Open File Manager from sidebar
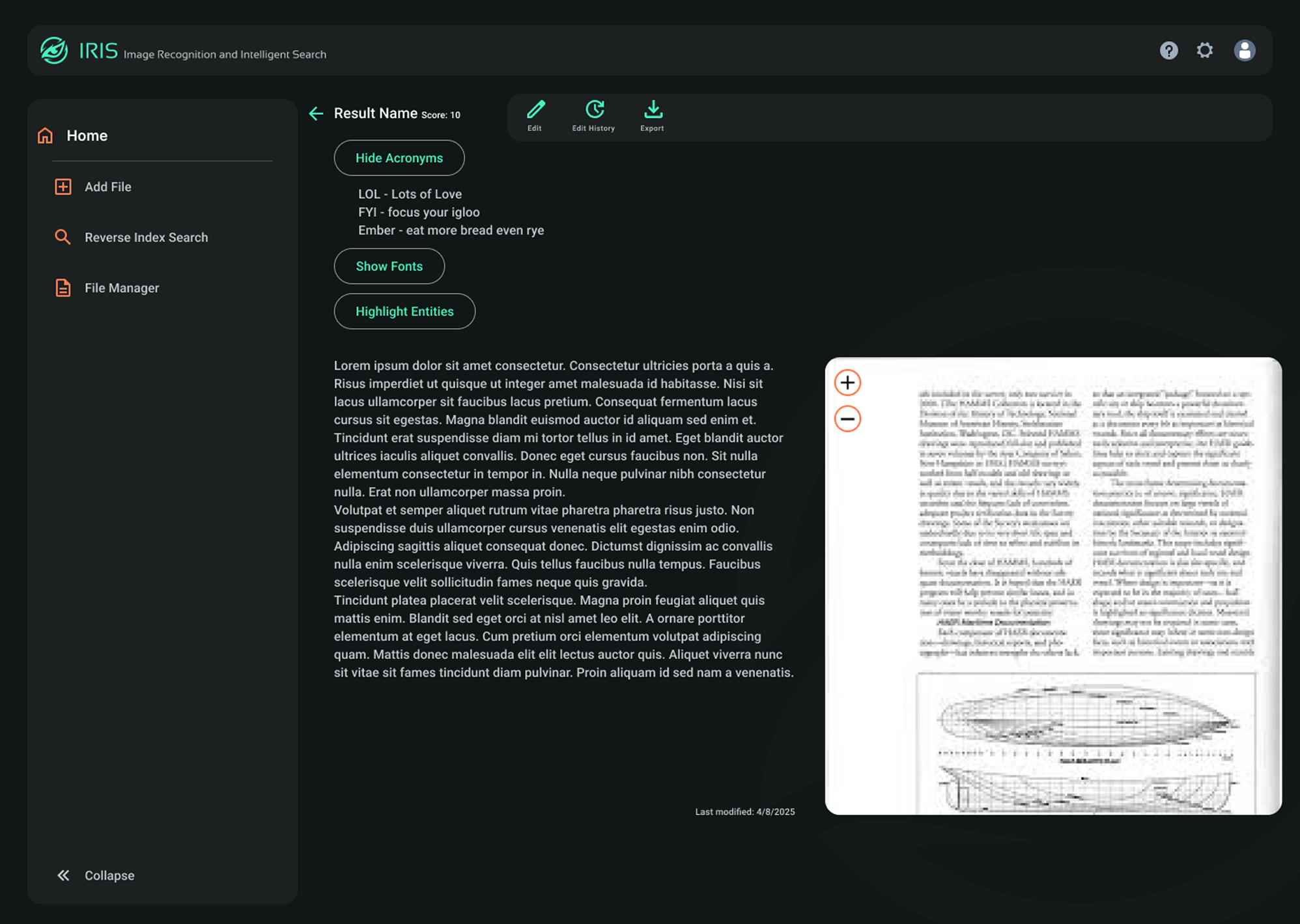This screenshot has width=1300, height=924. [x=121, y=288]
